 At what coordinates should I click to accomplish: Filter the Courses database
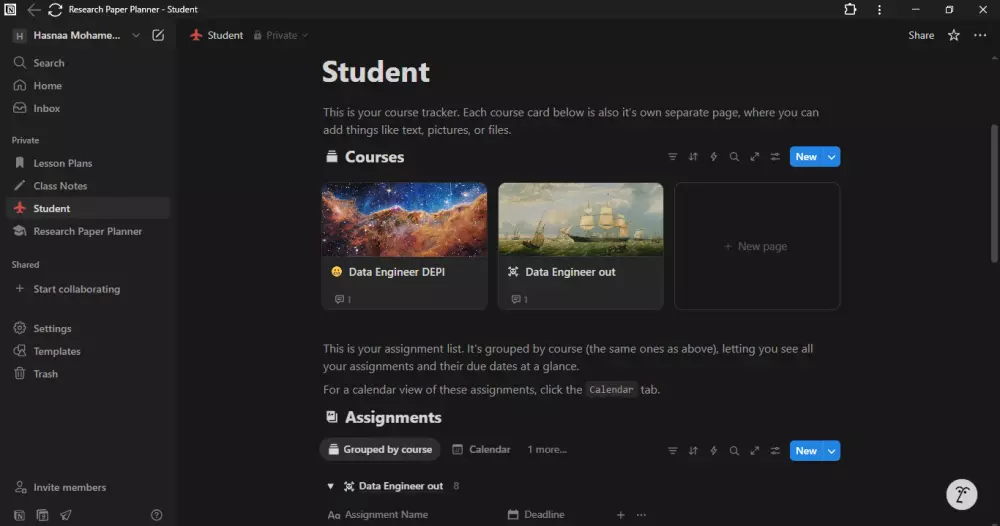672,157
